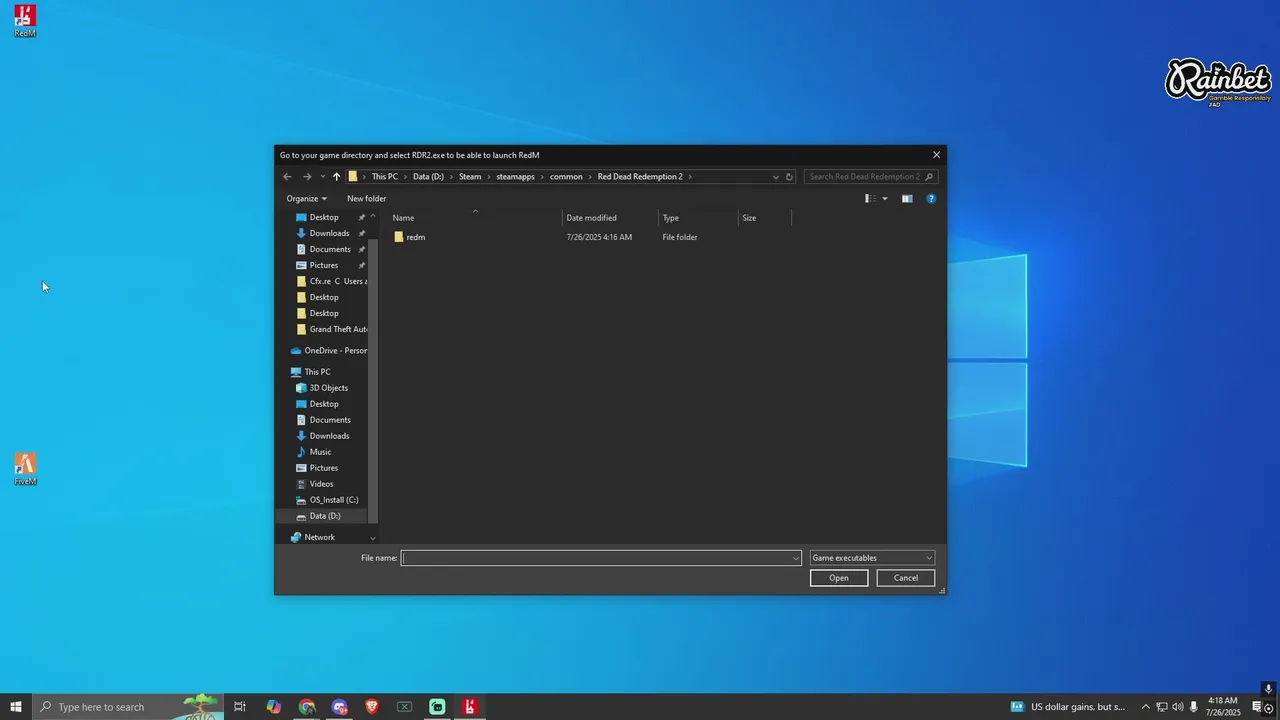Change the view layout icon

870,199
